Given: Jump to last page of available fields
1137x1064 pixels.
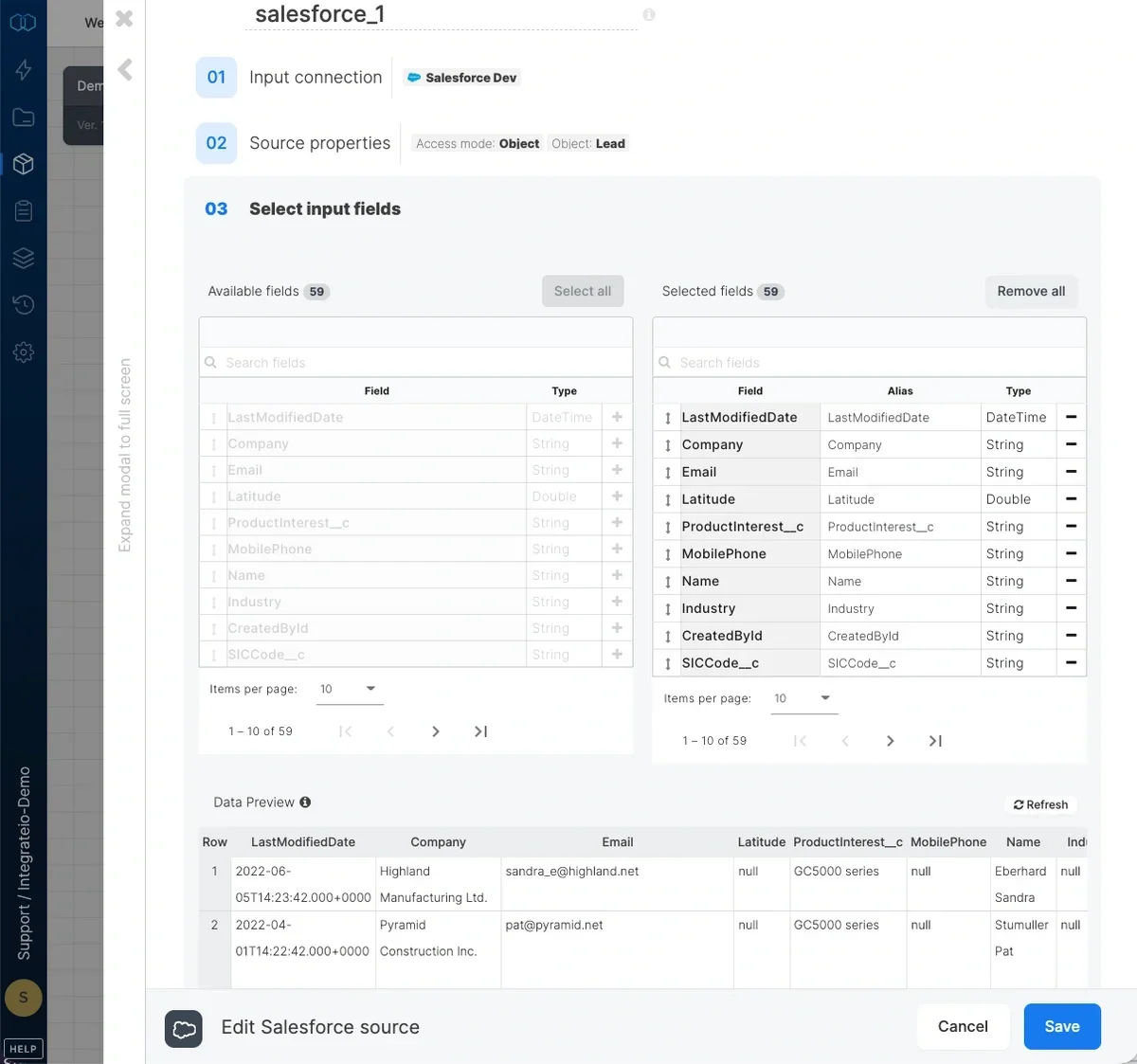Looking at the screenshot, I should 480,731.
